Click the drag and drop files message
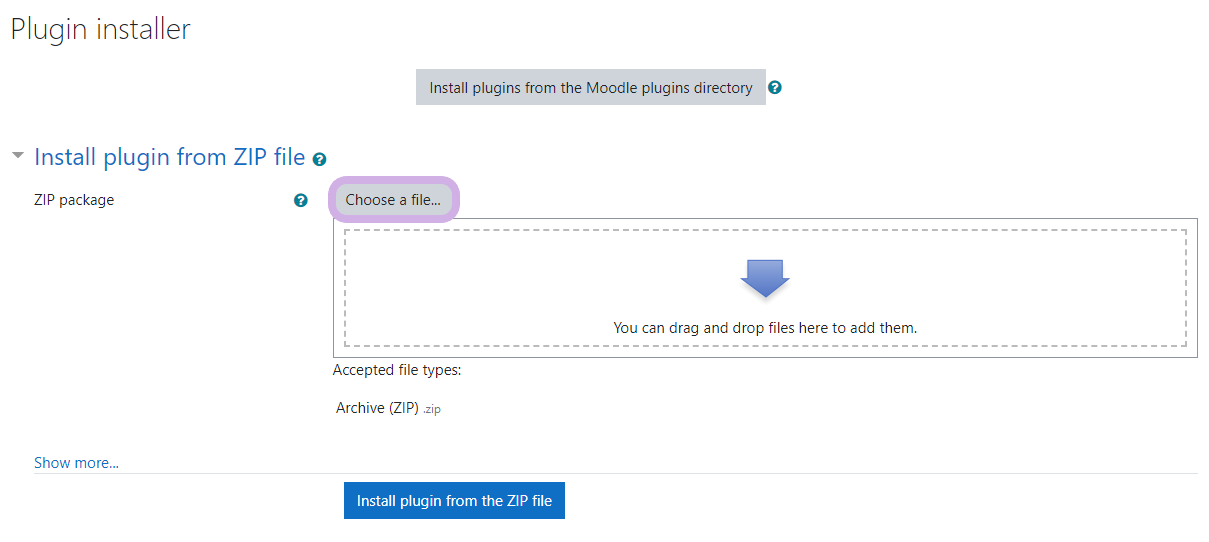The width and height of the screenshot is (1209, 542). pyautogui.click(x=765, y=327)
